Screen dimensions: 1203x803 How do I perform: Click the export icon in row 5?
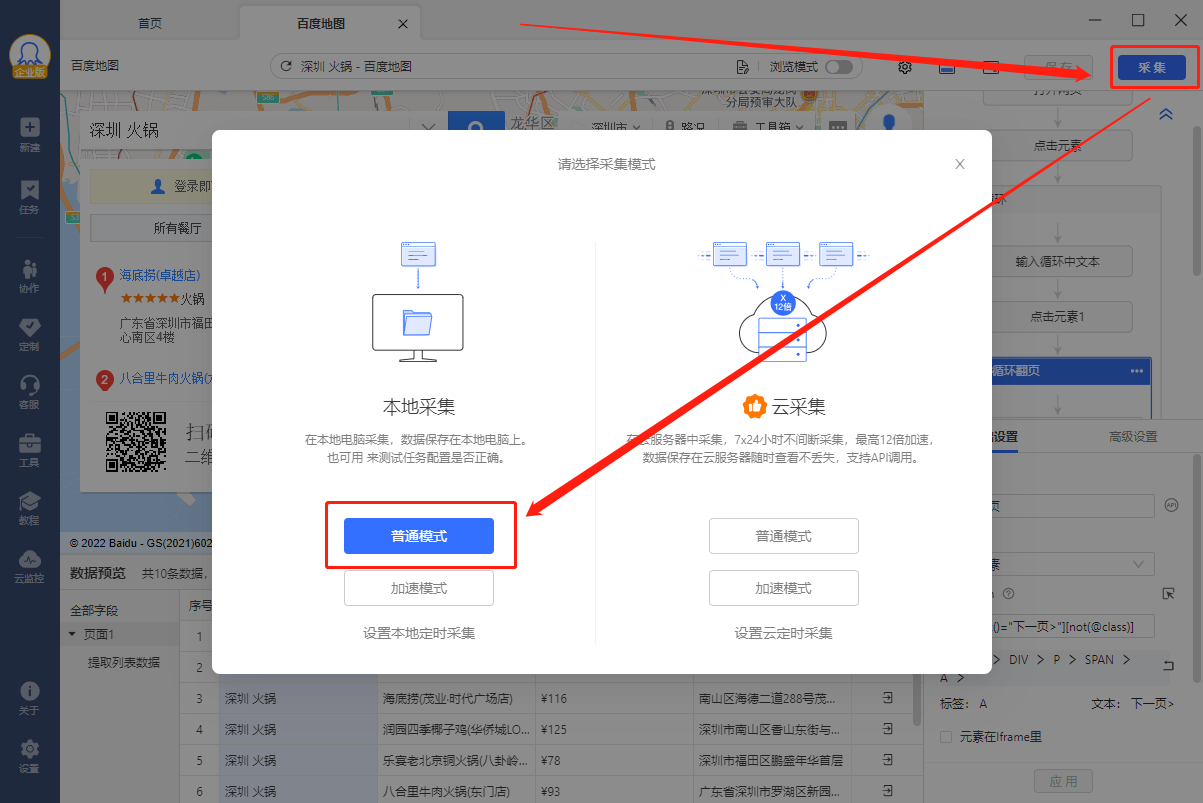(x=887, y=760)
